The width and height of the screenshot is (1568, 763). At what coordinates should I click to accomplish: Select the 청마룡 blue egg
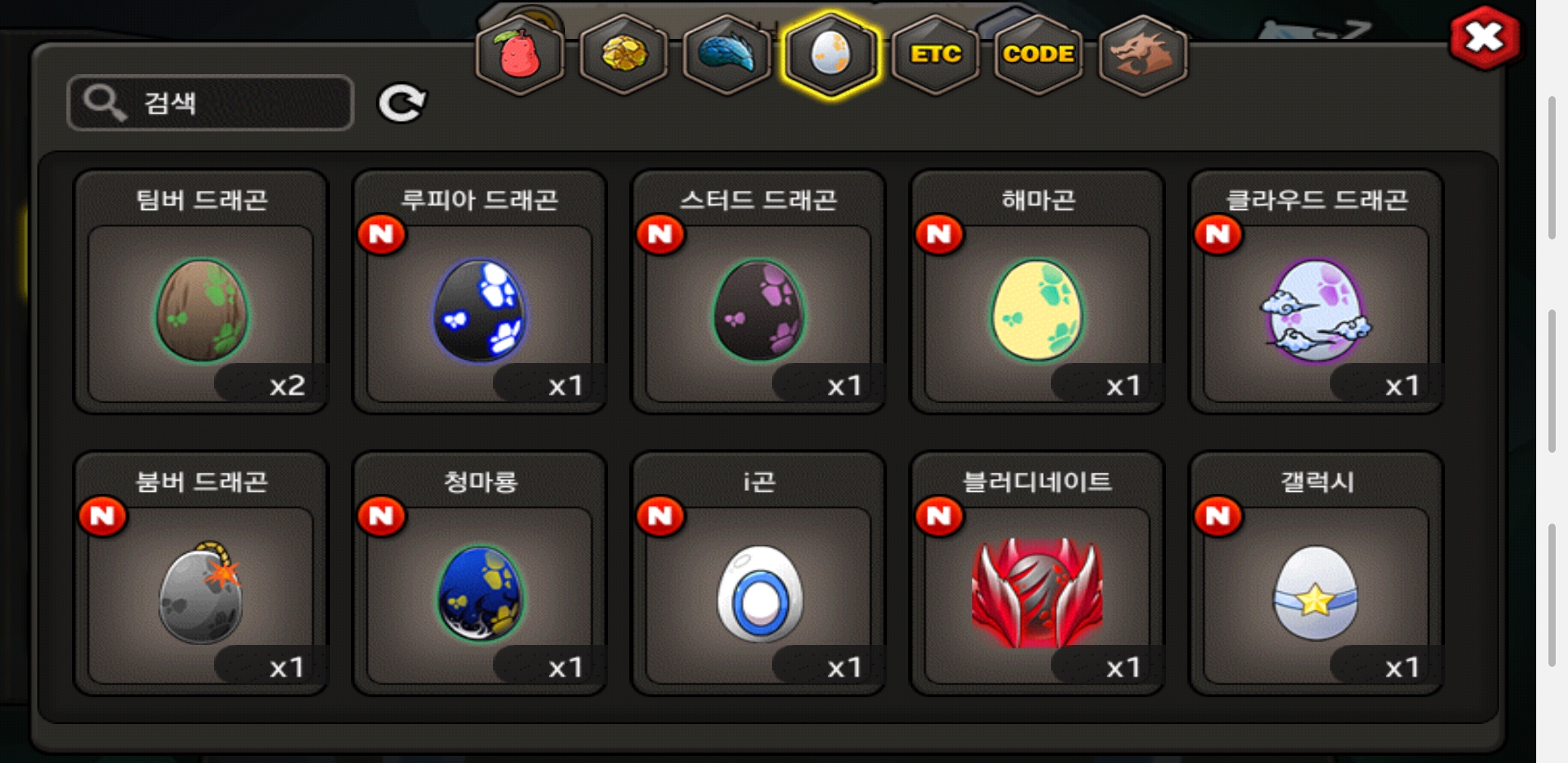480,574
